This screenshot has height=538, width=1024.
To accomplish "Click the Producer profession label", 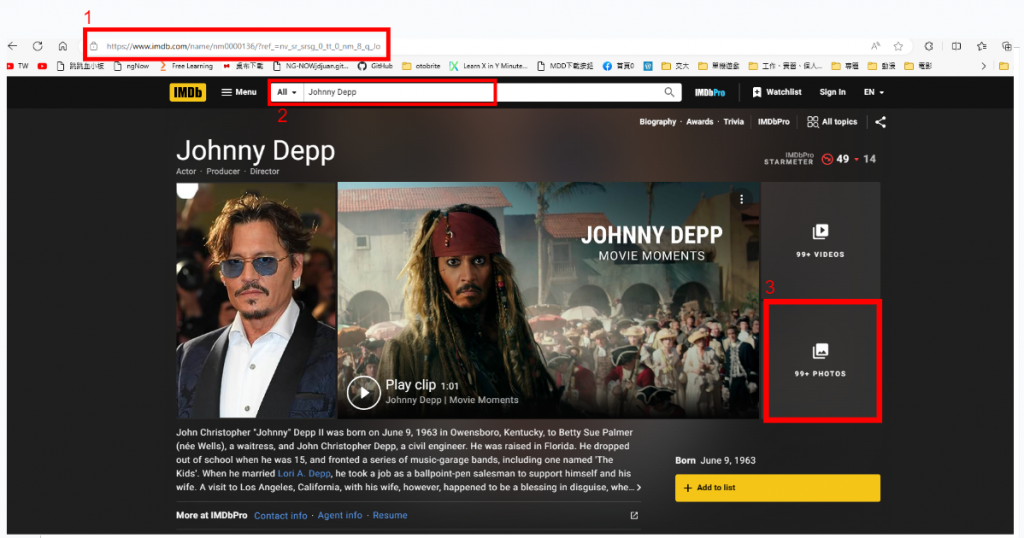I will 223,172.
